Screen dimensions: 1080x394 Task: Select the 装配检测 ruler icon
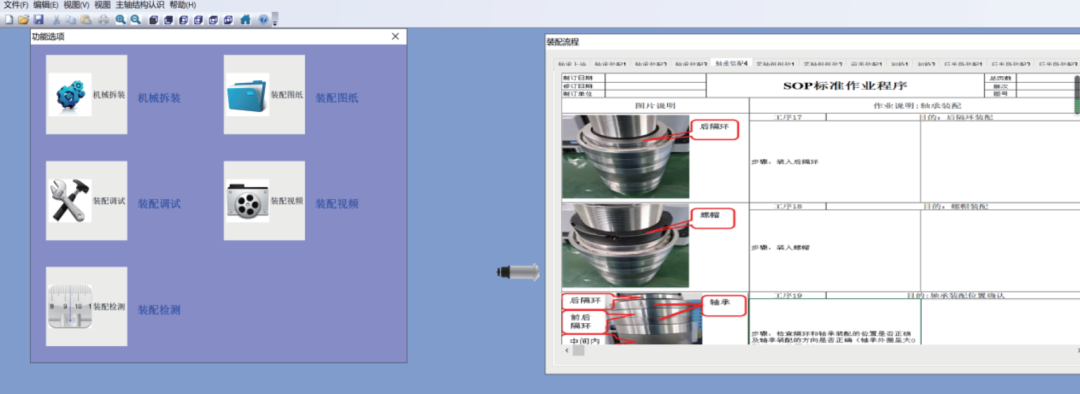tap(70, 307)
